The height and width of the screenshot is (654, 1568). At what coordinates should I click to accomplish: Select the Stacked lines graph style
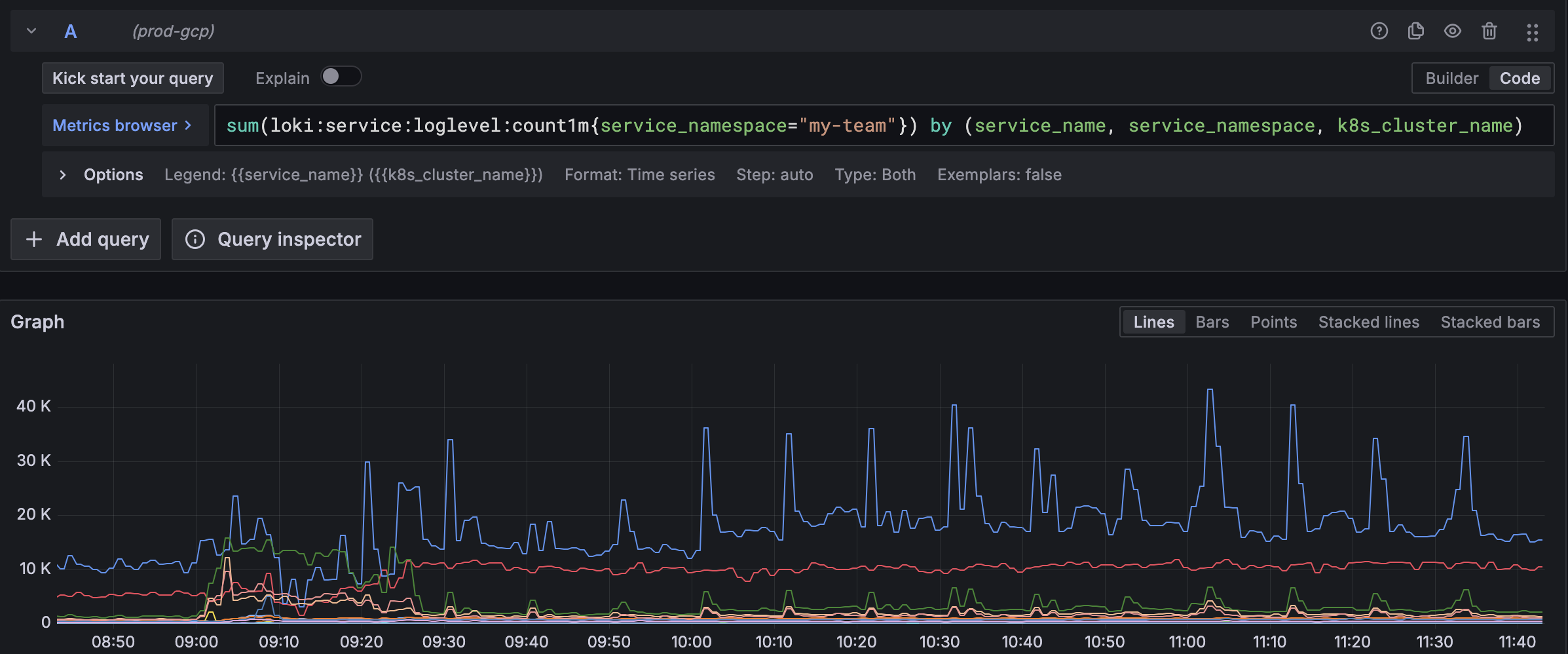point(1368,322)
